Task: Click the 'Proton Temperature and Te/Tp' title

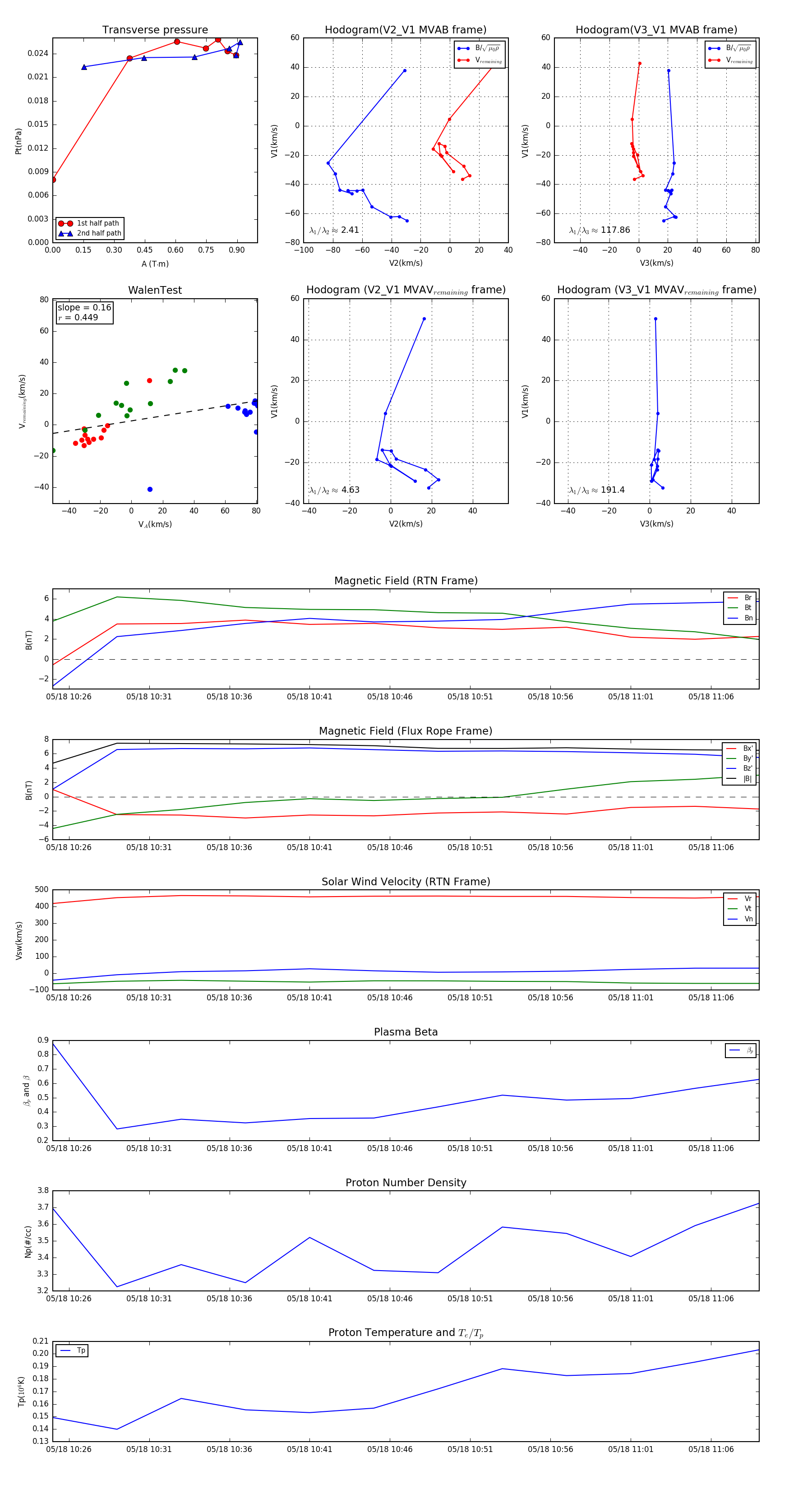Action: (406, 1332)
